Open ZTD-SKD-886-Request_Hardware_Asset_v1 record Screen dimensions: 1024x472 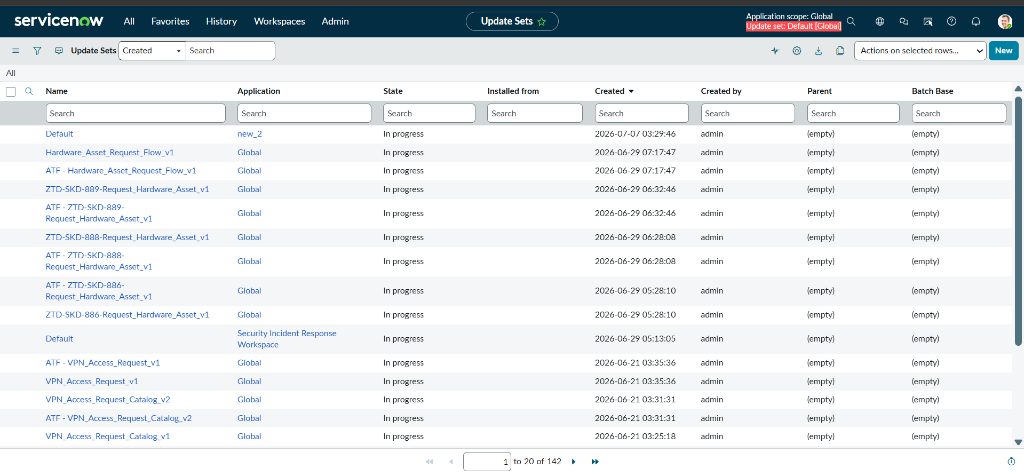tap(127, 315)
